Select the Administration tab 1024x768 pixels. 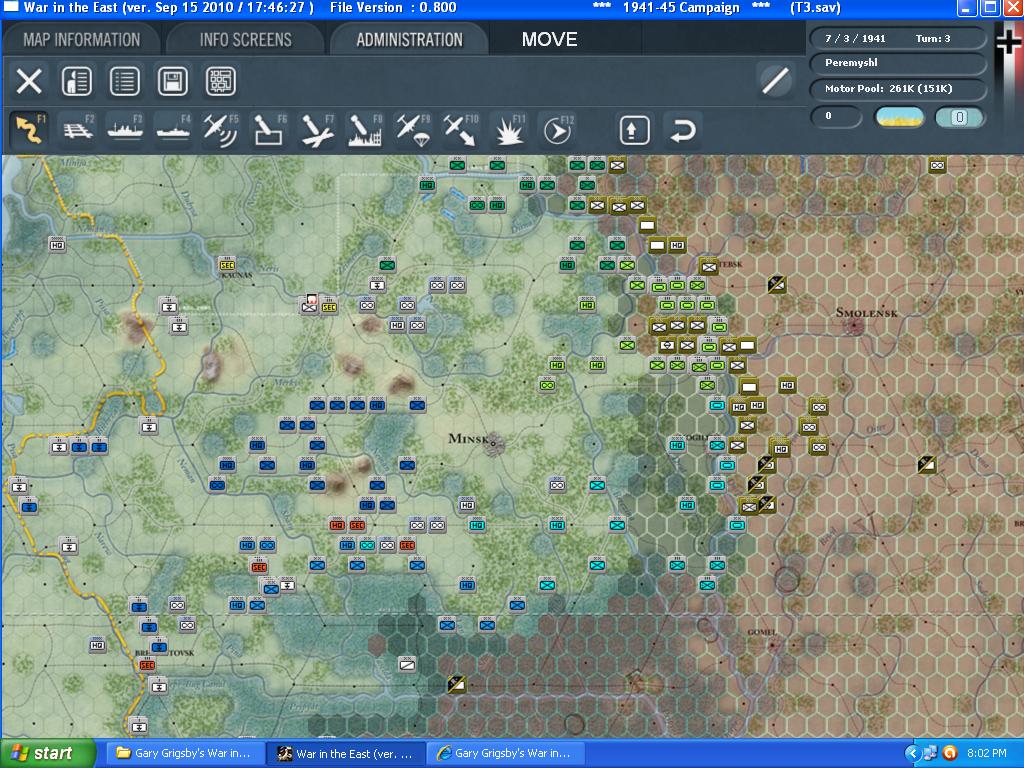pos(409,39)
